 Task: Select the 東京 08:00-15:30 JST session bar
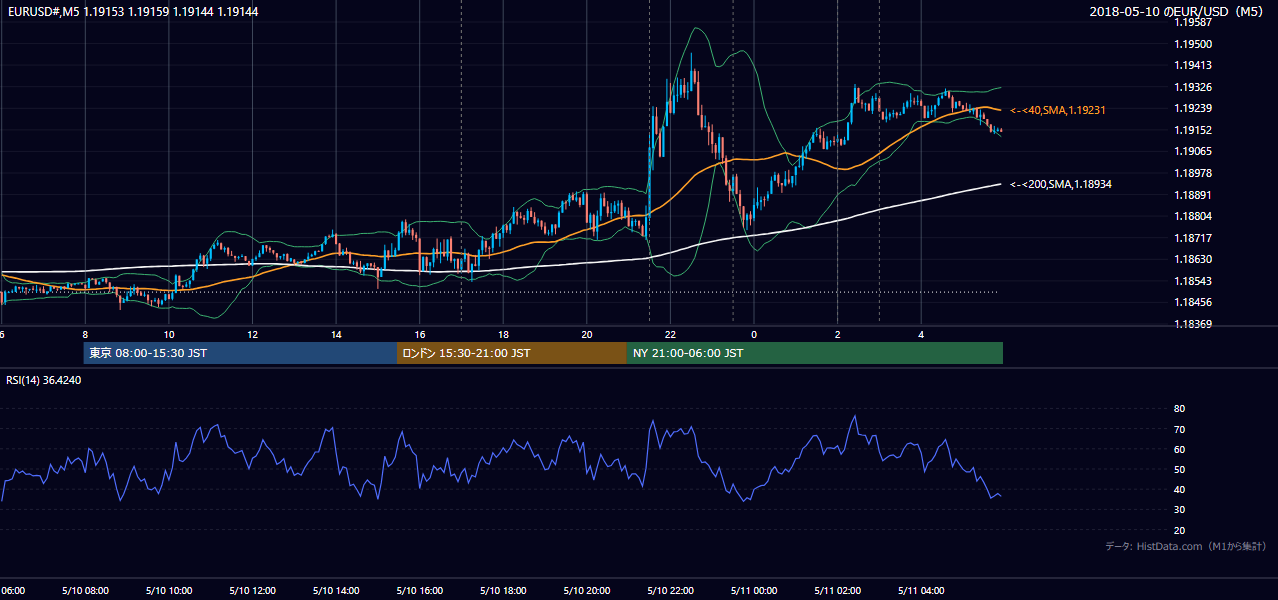point(240,353)
